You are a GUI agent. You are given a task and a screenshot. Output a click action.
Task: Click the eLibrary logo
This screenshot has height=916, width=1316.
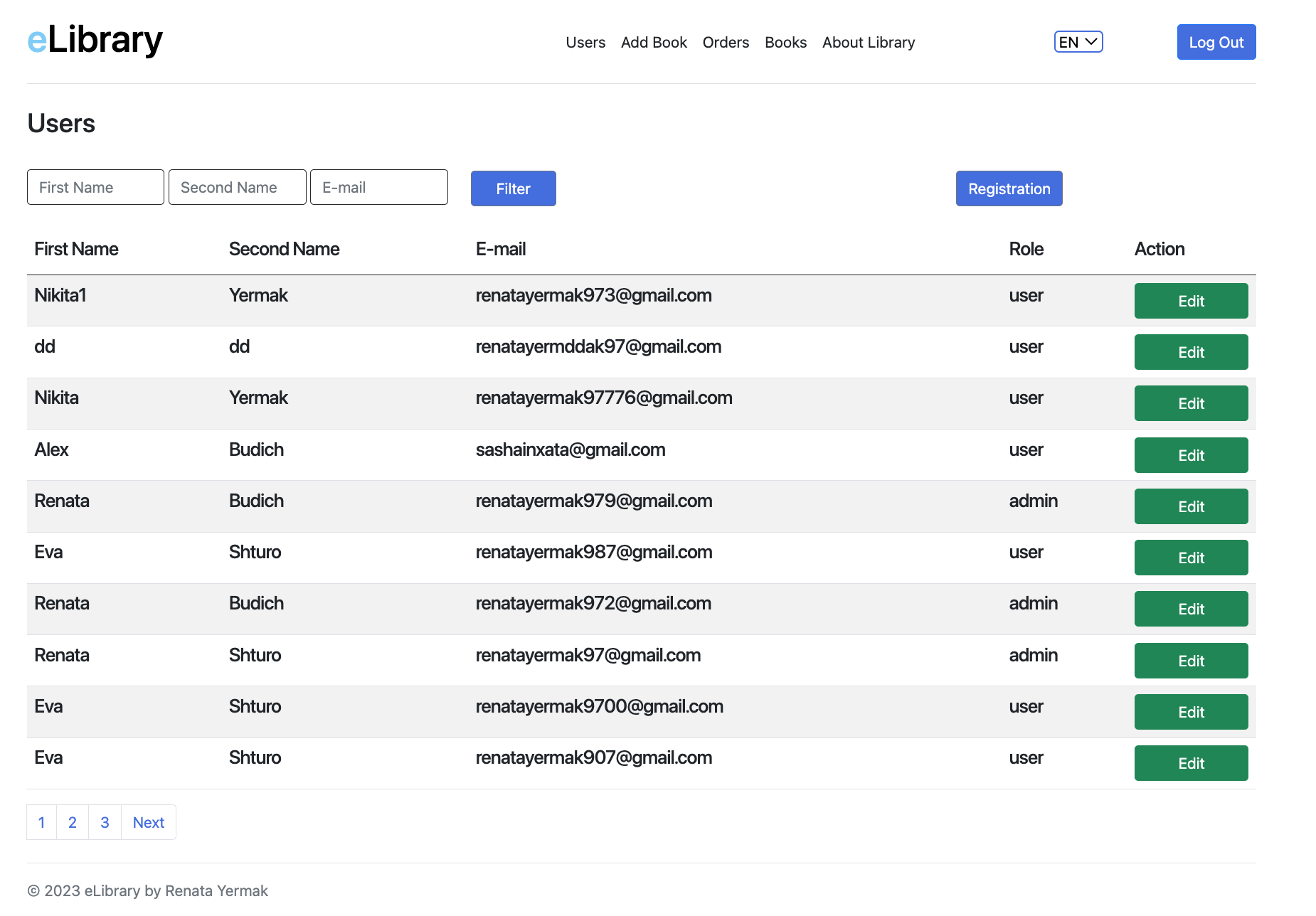95,41
